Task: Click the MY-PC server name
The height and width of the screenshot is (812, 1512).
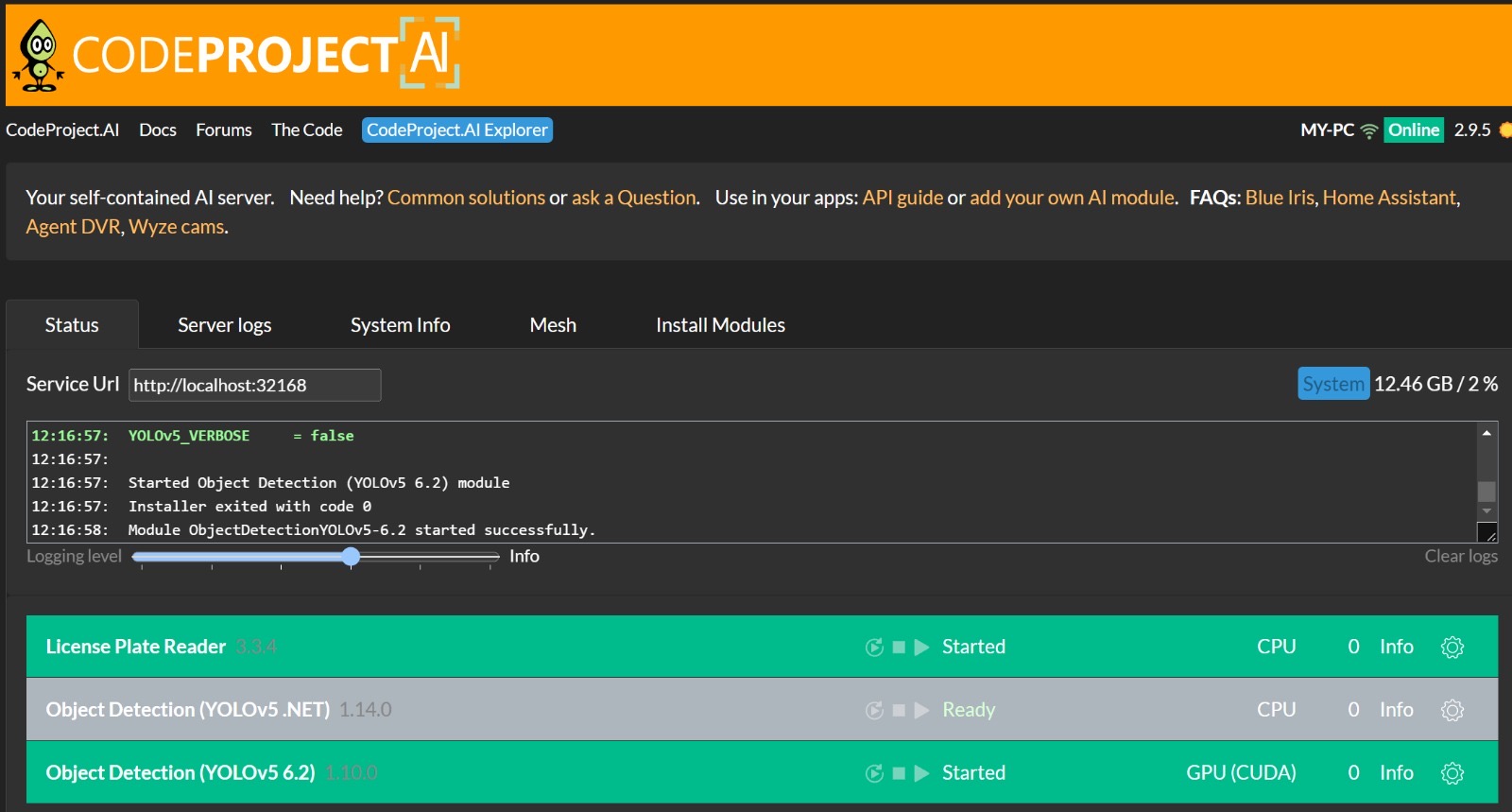Action: point(1327,130)
